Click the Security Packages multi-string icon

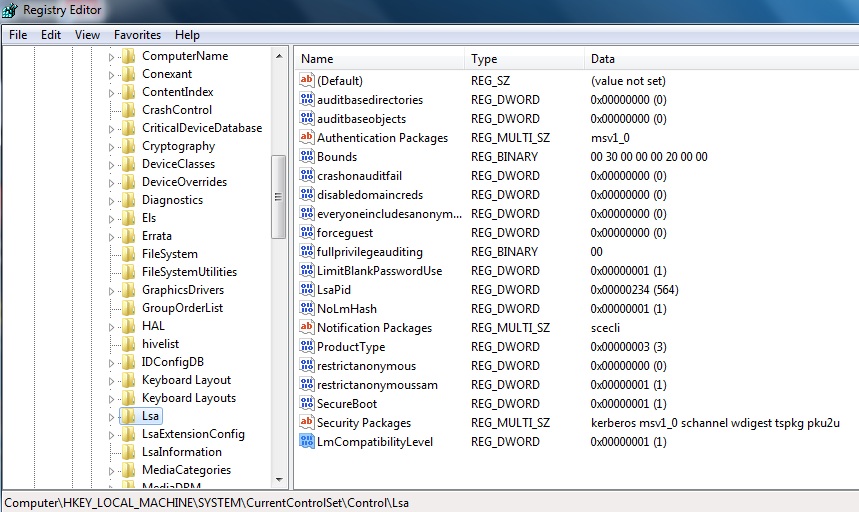click(307, 422)
